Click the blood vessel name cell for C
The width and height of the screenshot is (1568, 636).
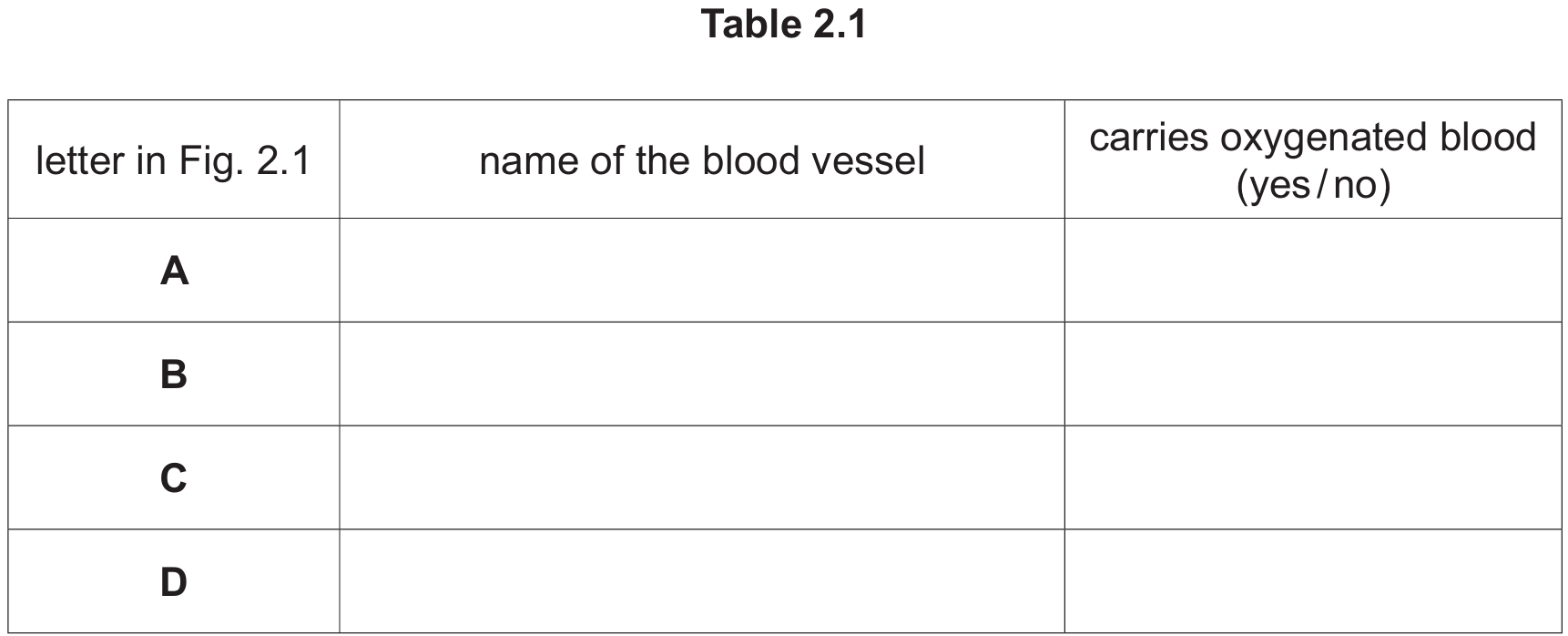click(701, 478)
